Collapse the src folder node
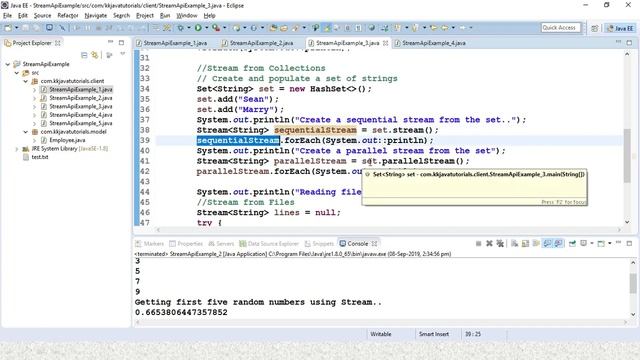 click(x=17, y=73)
